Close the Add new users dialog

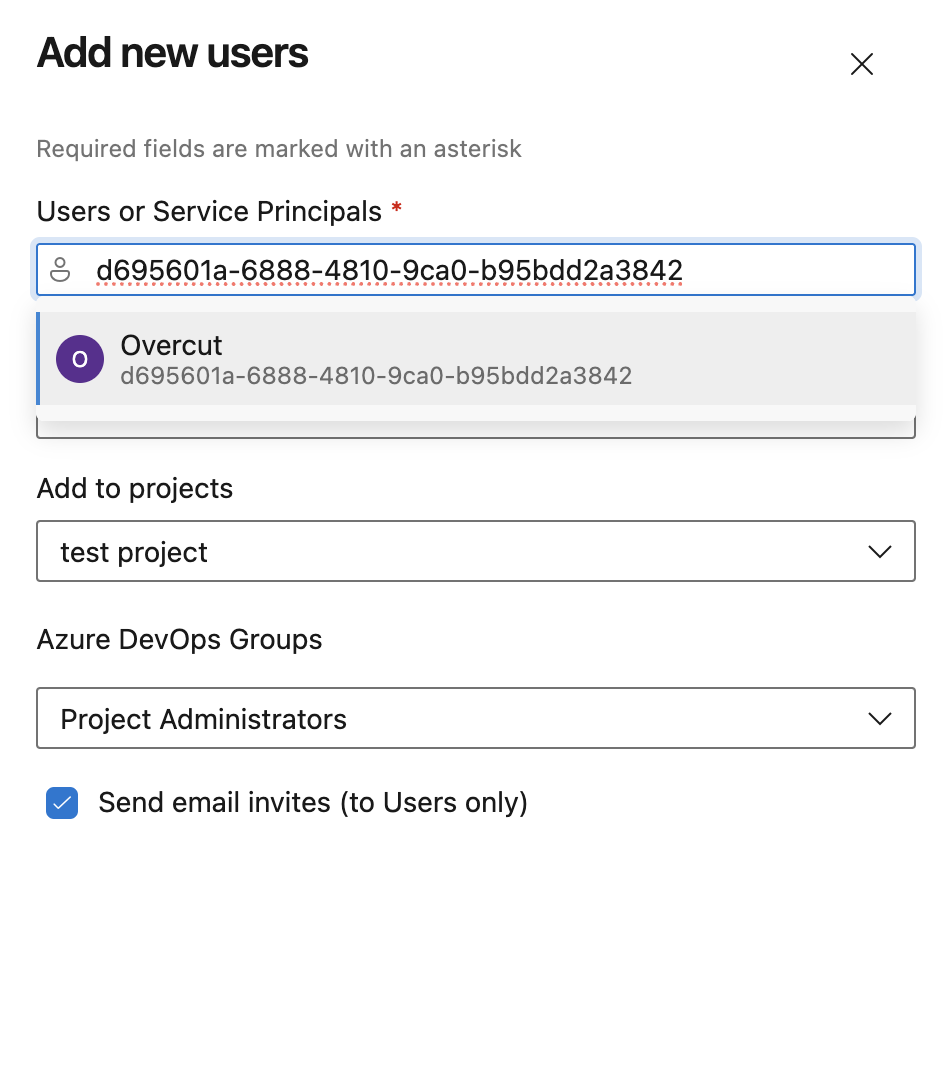pyautogui.click(x=862, y=65)
